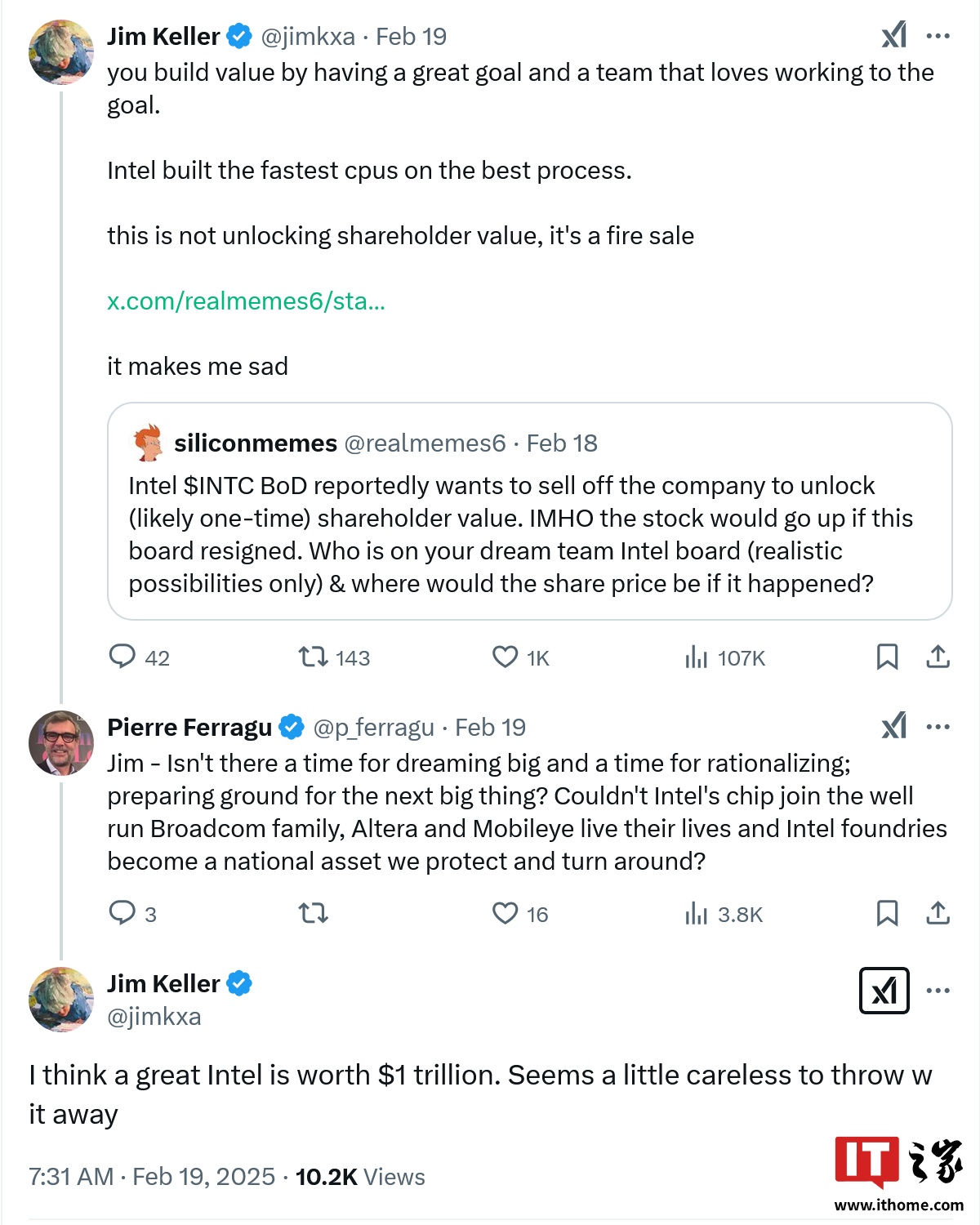Share Jim Keller's first tweet
The height and width of the screenshot is (1225, 980).
tap(938, 657)
